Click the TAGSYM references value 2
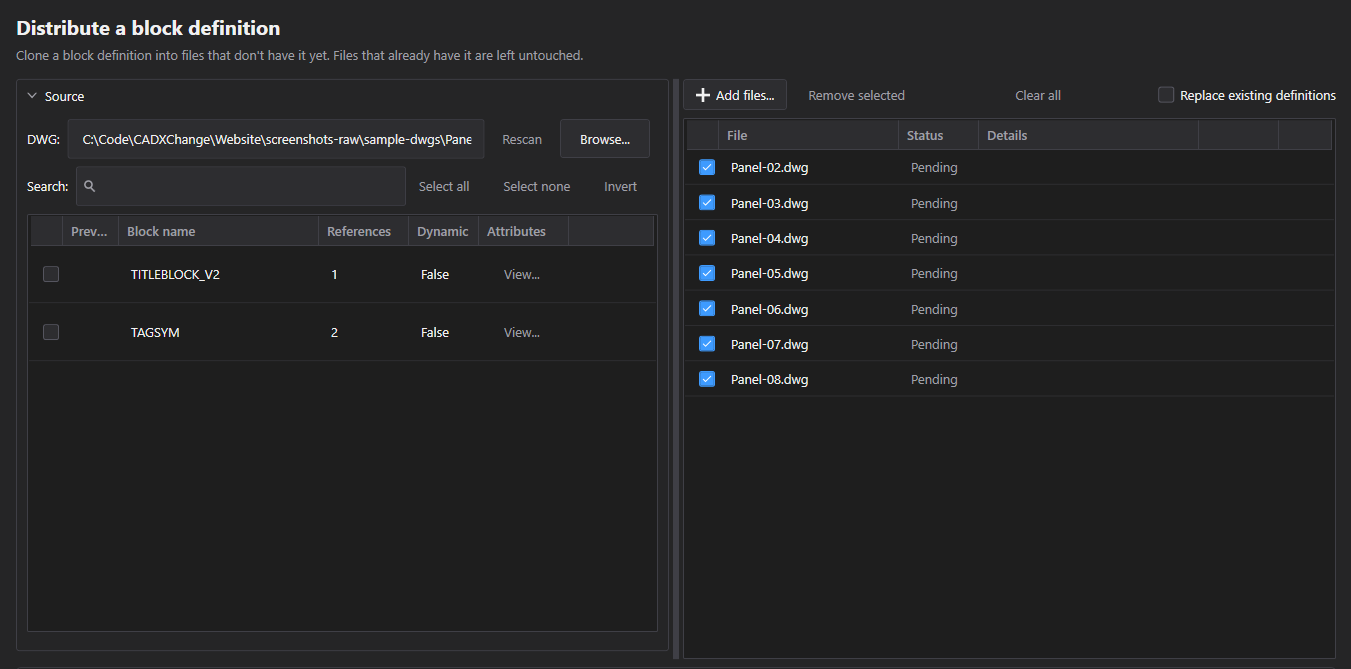Screen dimensions: 1351x669 point(334,332)
